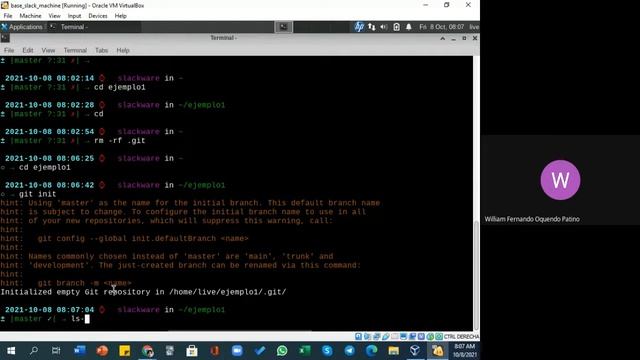Open the VirtualBox Devices menu
640x360 pixels.
[x=98, y=16]
